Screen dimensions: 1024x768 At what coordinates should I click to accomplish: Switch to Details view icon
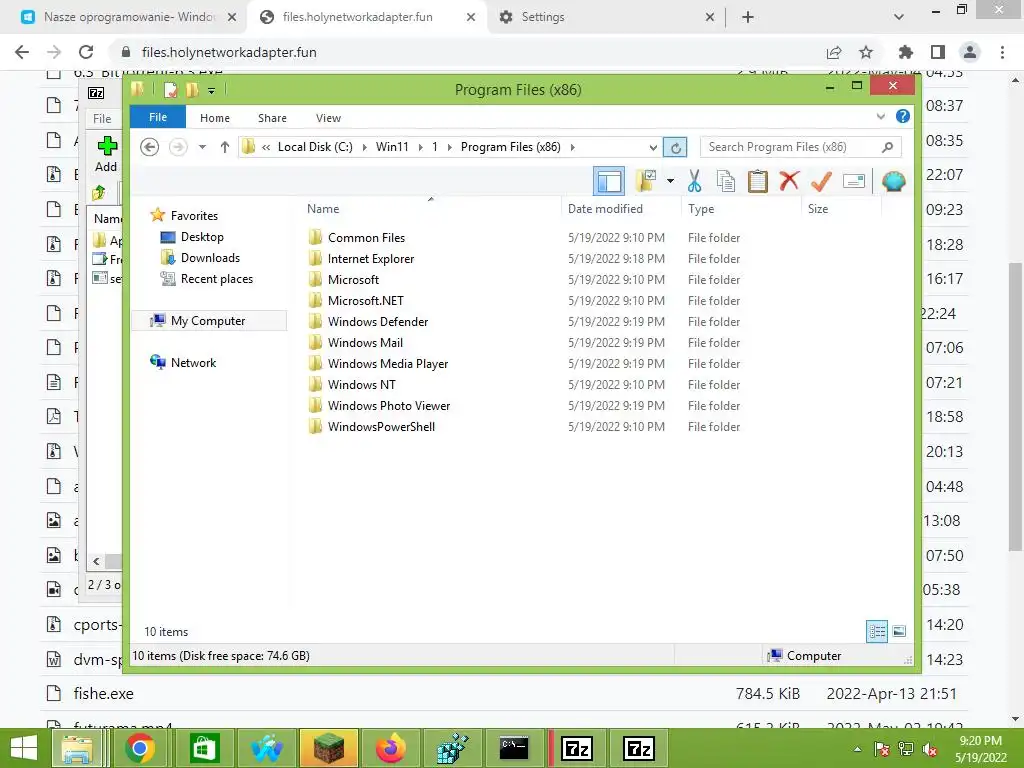coord(877,631)
